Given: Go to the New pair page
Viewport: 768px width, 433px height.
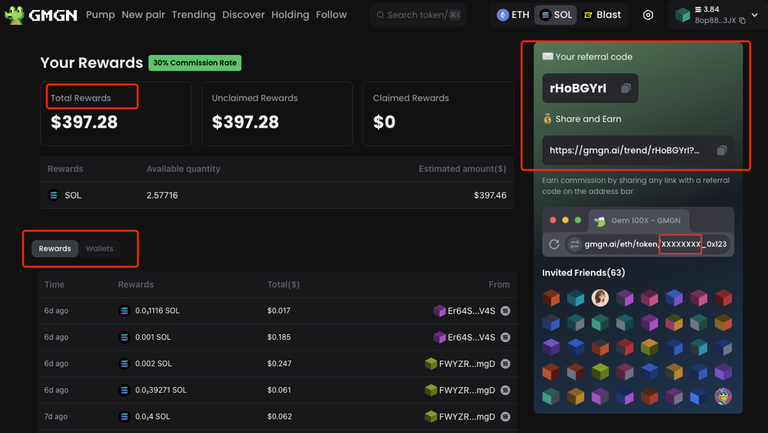Looking at the screenshot, I should click(x=144, y=15).
